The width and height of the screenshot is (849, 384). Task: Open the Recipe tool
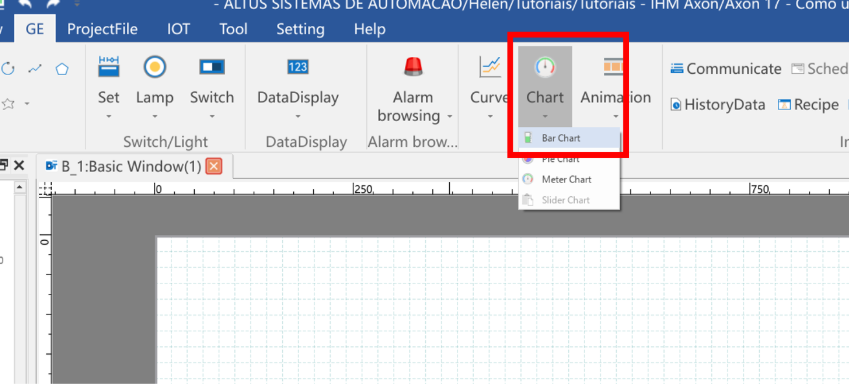click(x=808, y=105)
